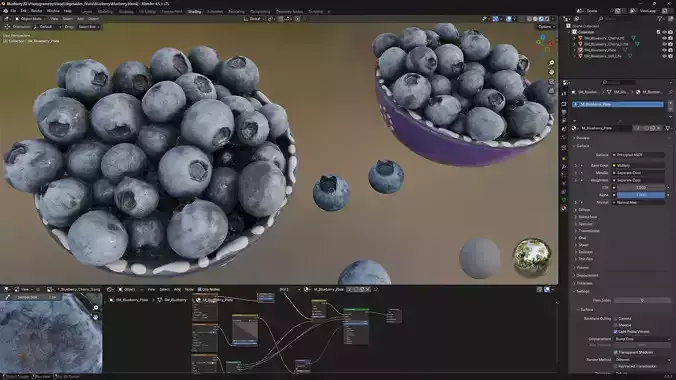Open the viewport View menu
The width and height of the screenshot is (676, 380).
(54, 19)
